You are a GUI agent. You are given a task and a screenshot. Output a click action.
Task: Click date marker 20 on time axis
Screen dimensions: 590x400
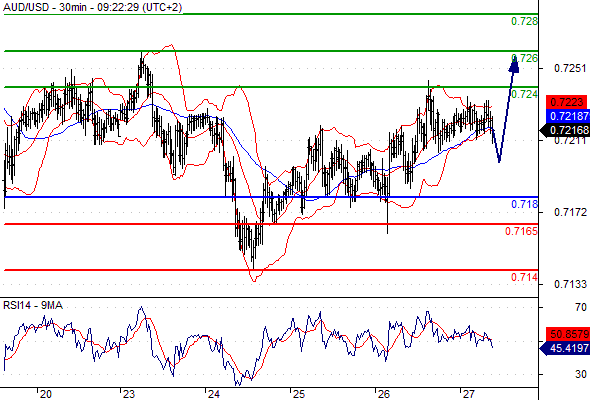46,394
